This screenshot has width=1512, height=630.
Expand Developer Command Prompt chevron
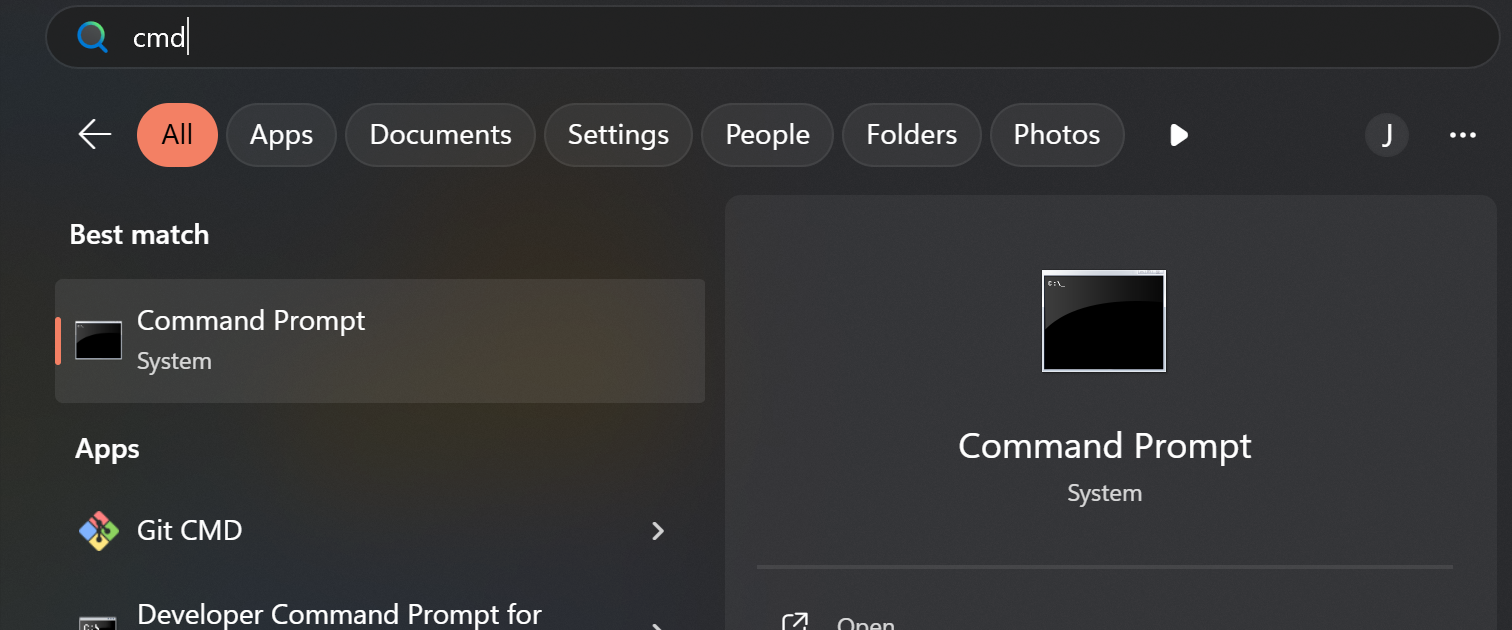[657, 624]
